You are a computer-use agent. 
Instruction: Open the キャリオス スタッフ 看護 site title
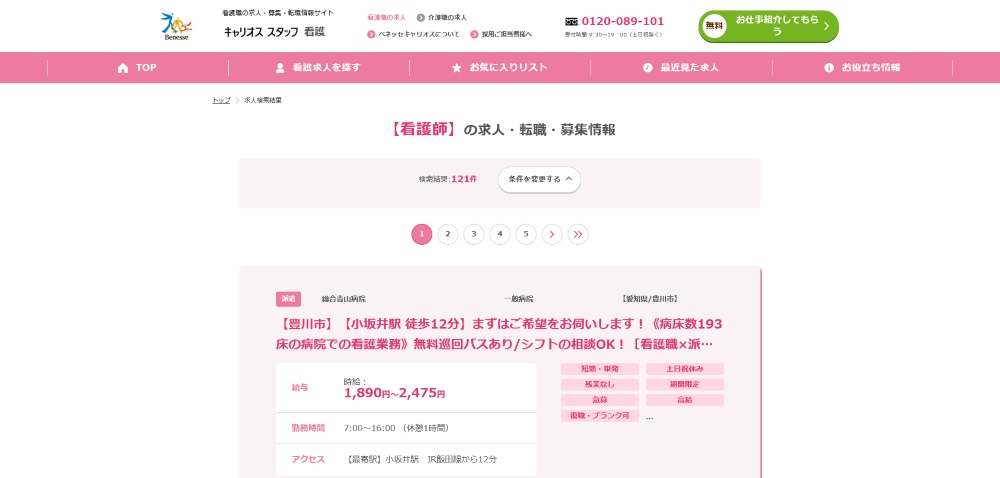point(274,32)
